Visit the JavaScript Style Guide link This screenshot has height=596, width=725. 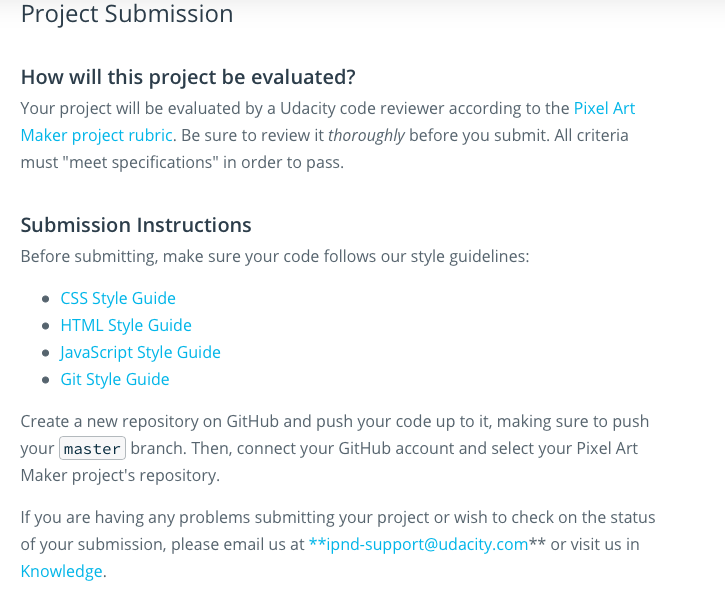[x=140, y=352]
